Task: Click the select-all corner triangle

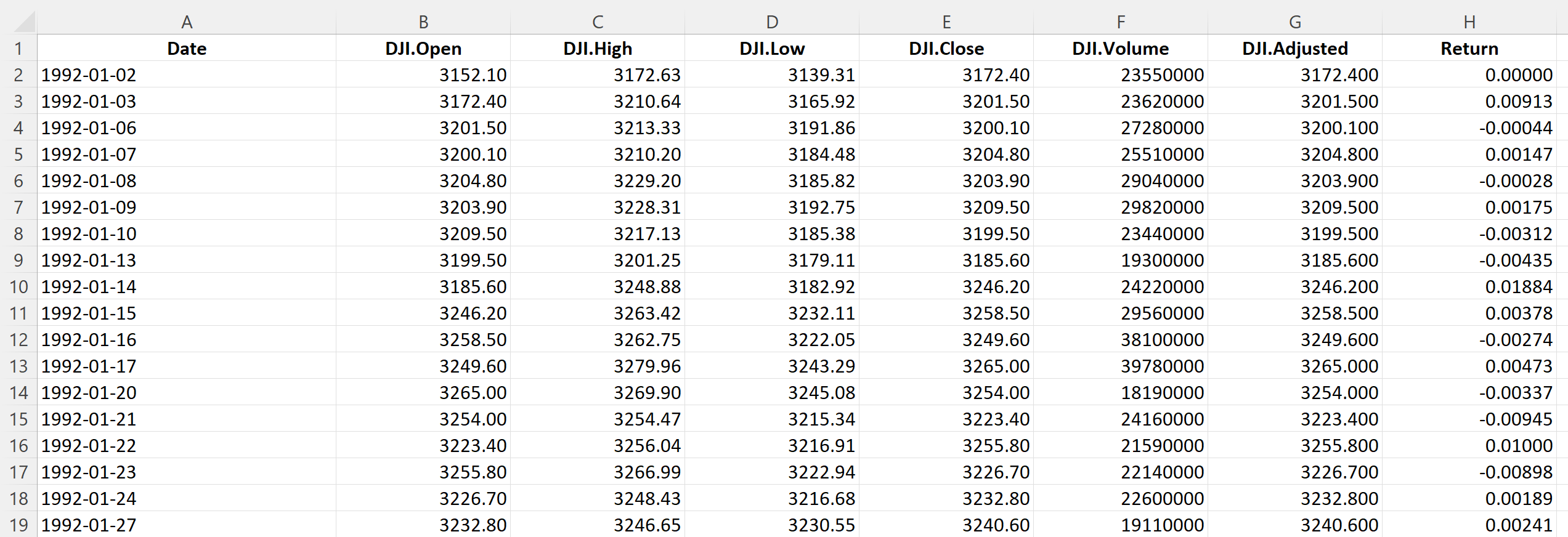Action: tap(24, 22)
